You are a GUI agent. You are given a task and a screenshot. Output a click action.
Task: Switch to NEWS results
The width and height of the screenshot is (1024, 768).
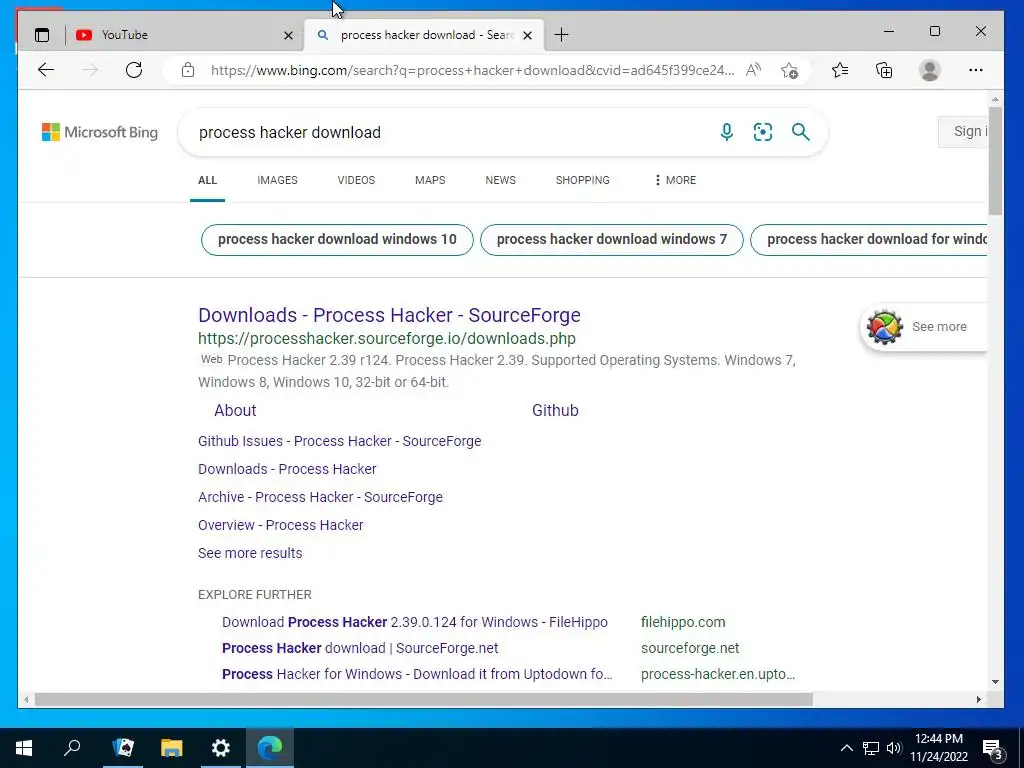coord(500,180)
